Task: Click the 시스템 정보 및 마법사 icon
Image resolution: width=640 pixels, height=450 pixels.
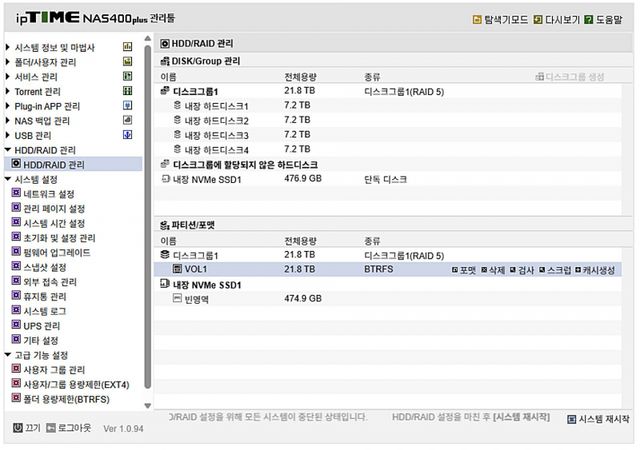Action: [127, 47]
